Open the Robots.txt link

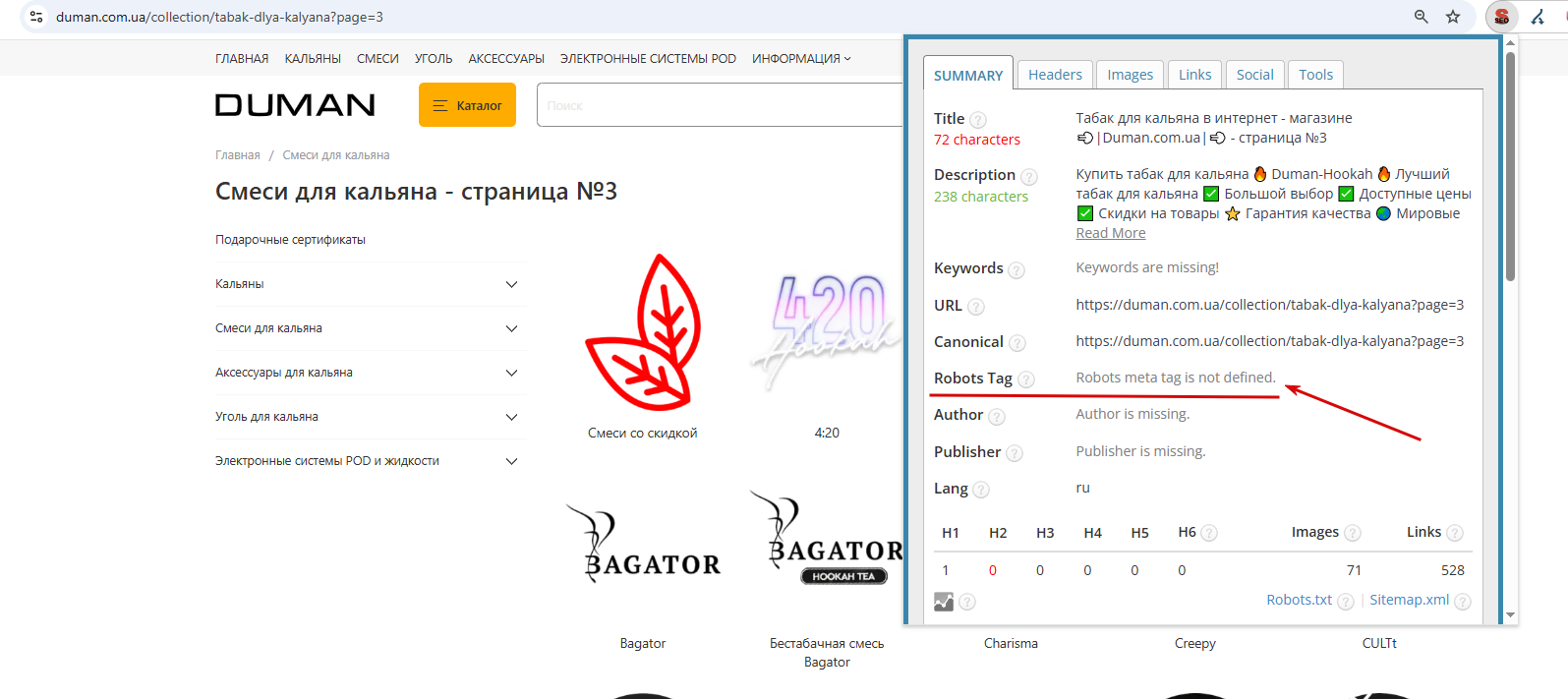[x=1299, y=600]
